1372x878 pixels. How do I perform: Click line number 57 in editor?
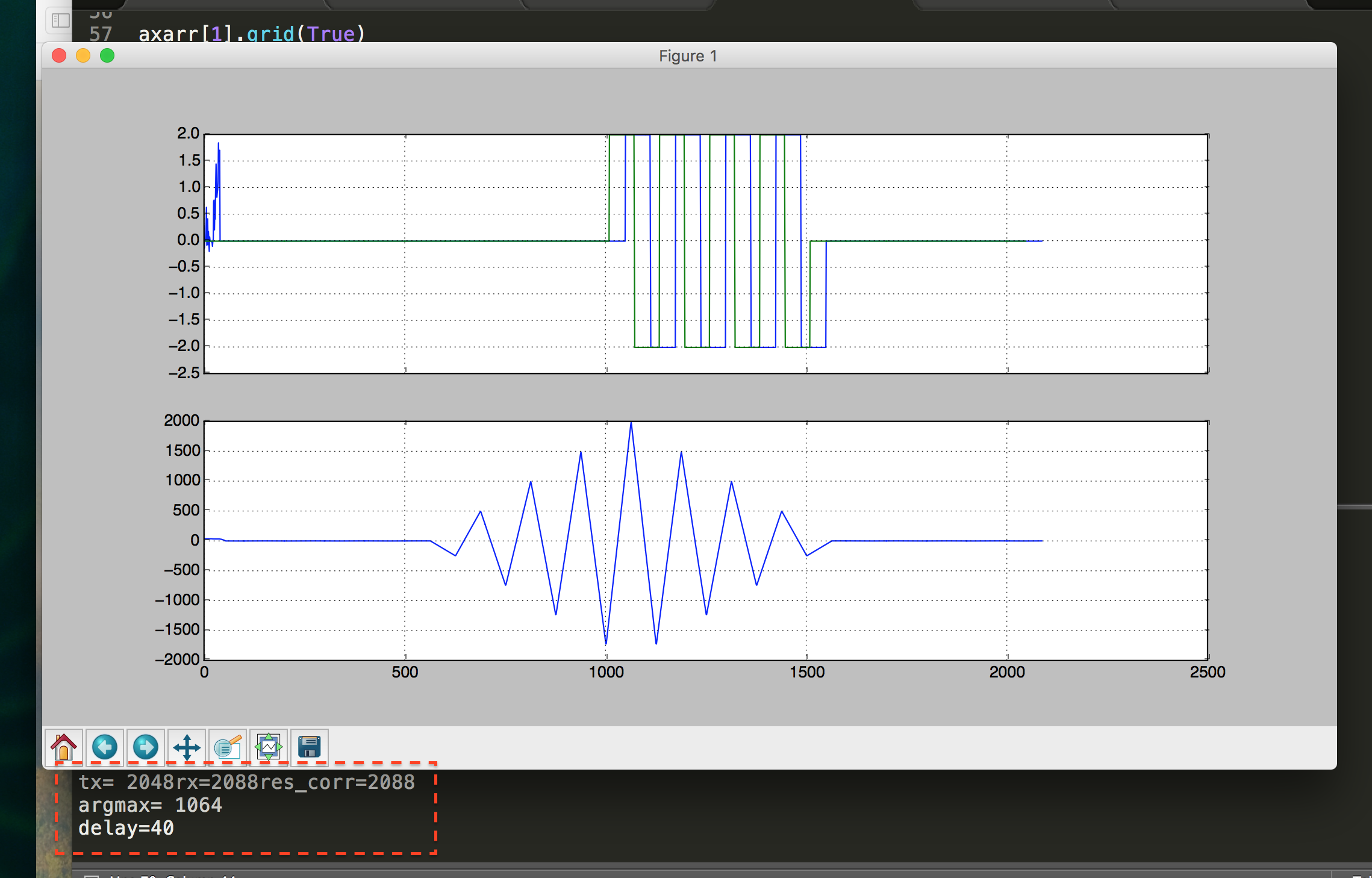[101, 34]
